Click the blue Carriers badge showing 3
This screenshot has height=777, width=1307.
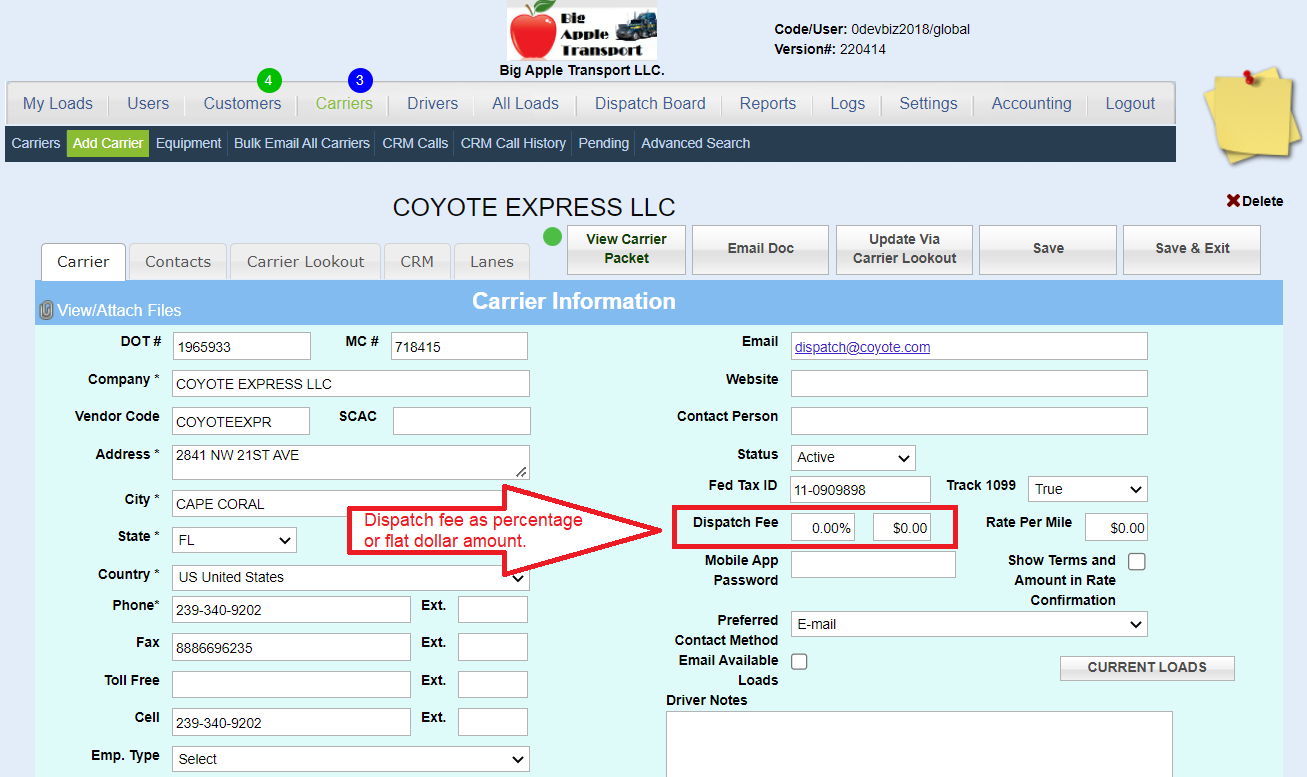pos(360,80)
